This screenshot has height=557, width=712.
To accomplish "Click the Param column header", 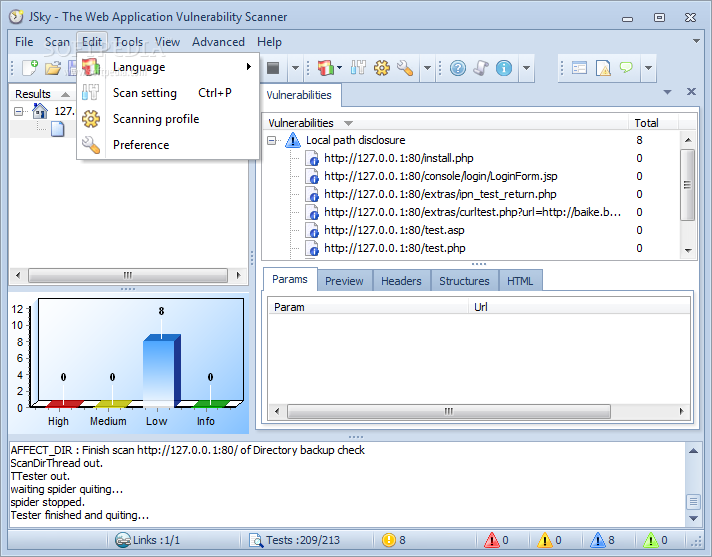I will coord(368,307).
